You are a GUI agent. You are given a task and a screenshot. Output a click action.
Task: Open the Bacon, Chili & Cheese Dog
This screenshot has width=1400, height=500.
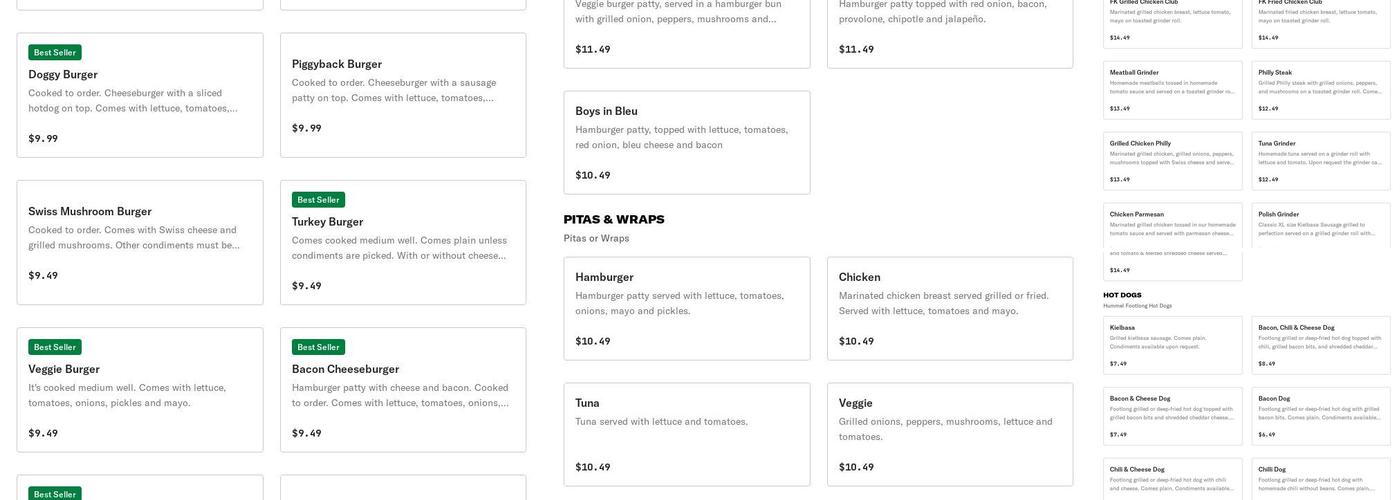coord(1321,345)
